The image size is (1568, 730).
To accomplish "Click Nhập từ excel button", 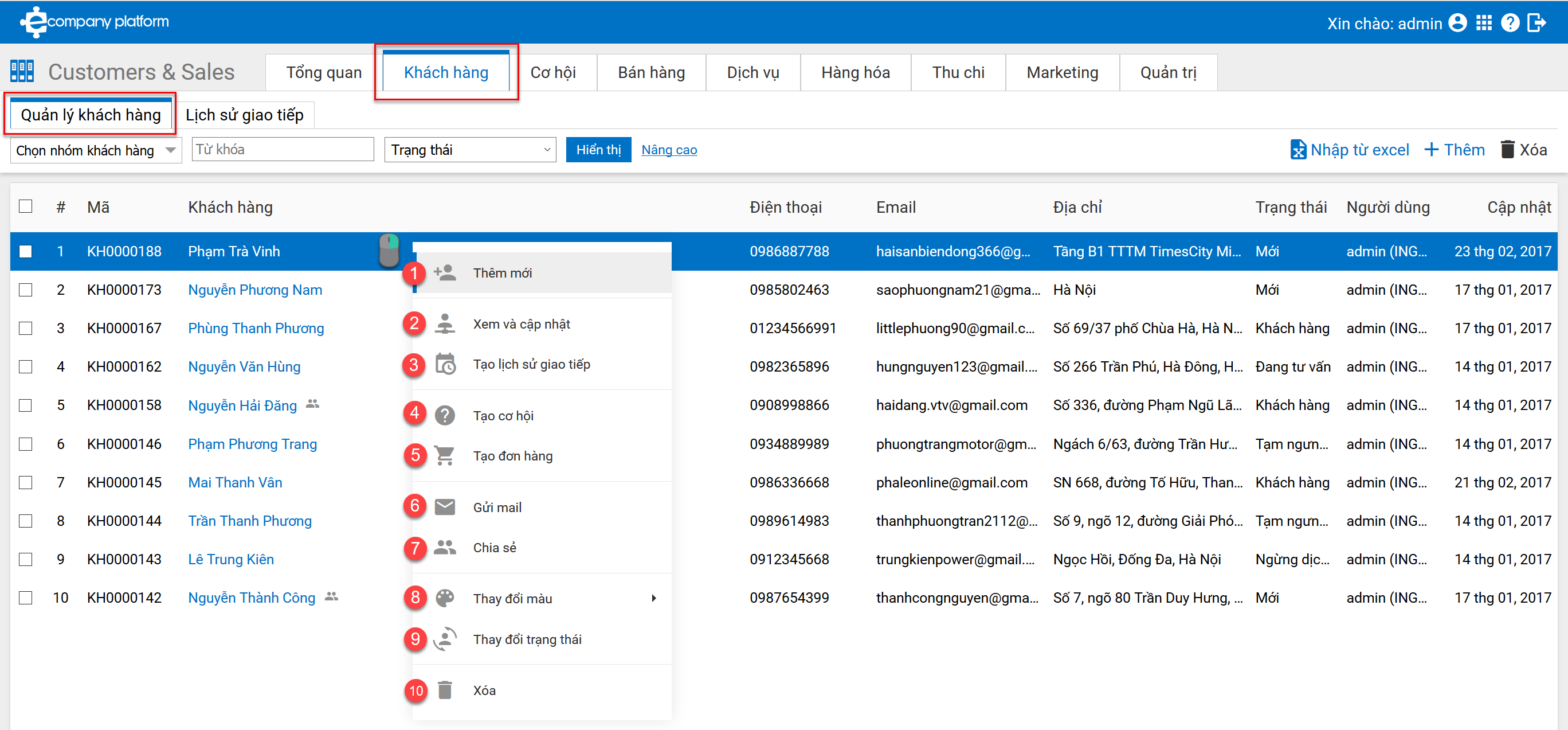I will 1350,150.
